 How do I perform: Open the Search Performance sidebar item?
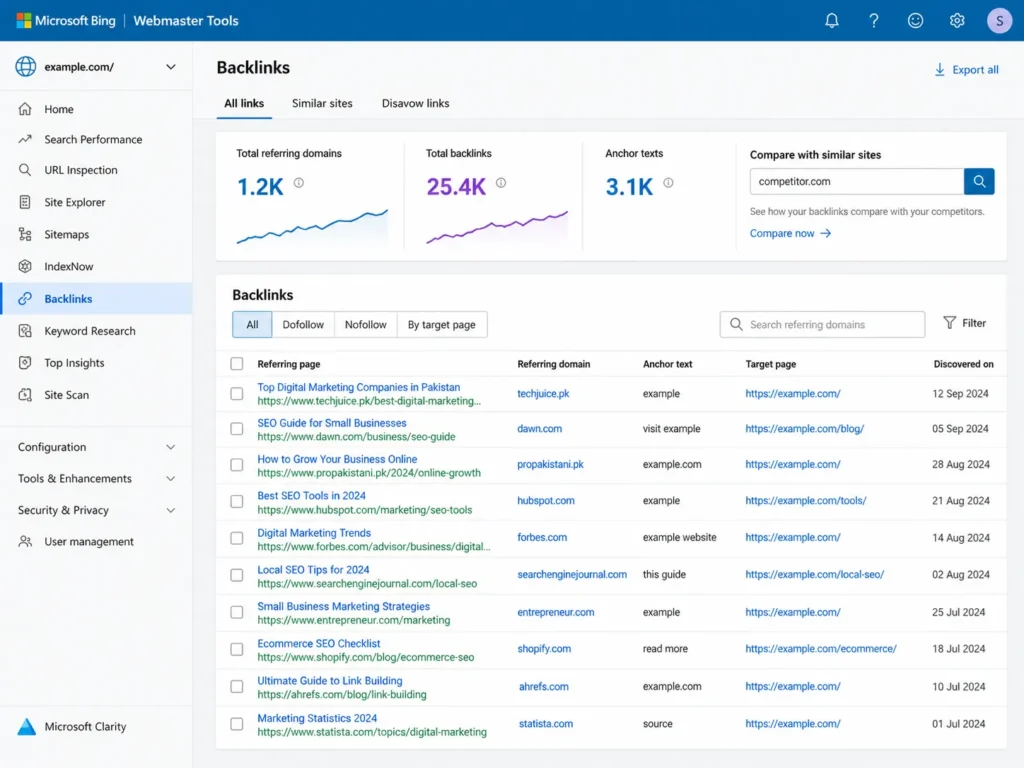click(x=97, y=139)
